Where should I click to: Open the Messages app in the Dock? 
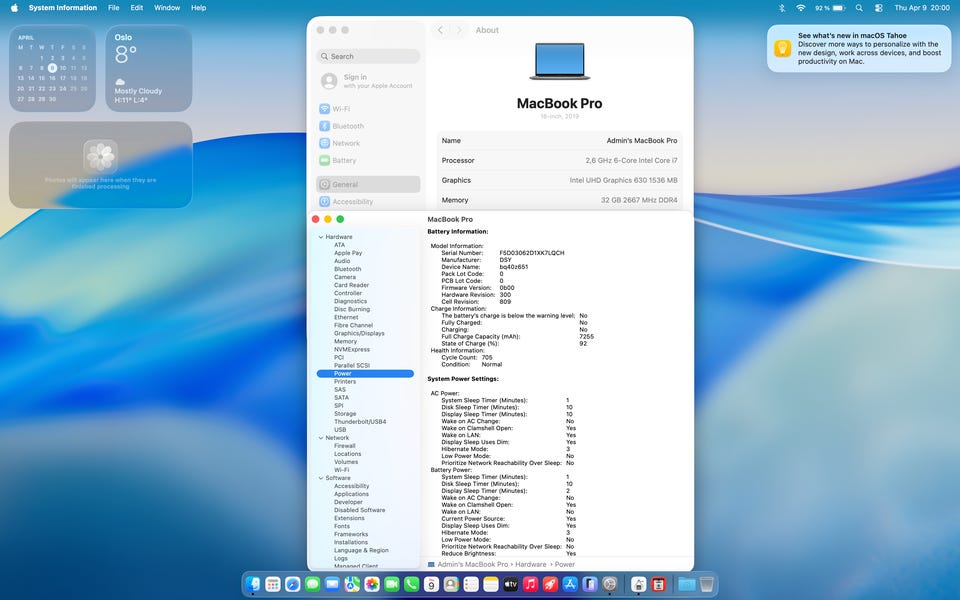[312, 584]
